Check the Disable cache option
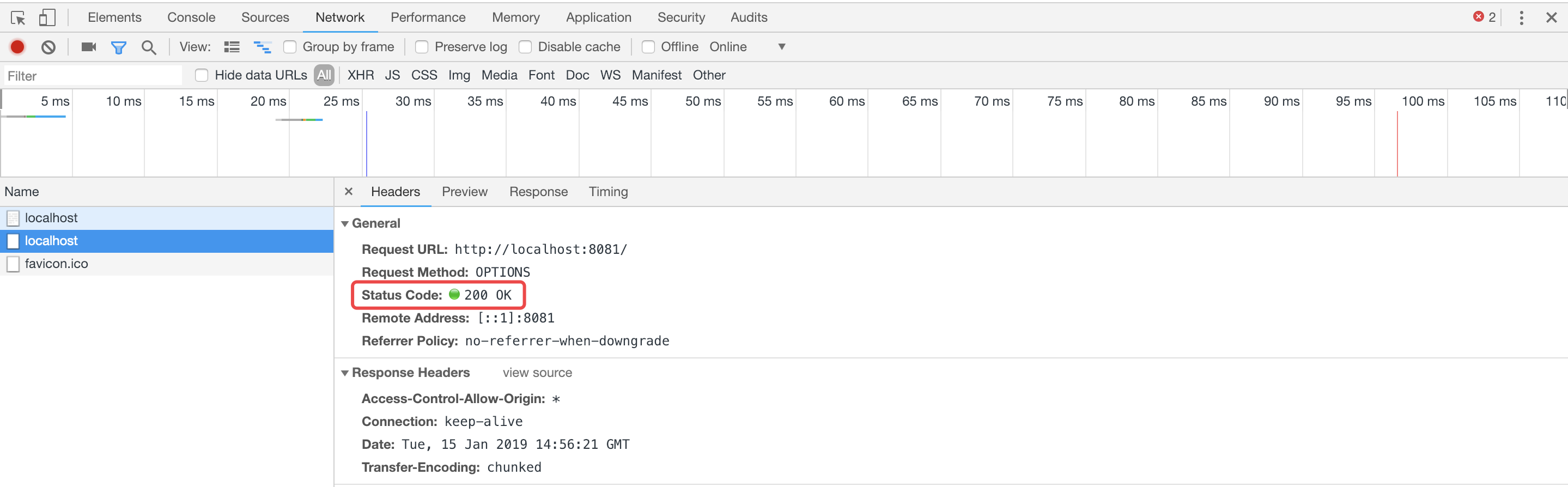This screenshot has height=487, width=1568. click(x=525, y=47)
